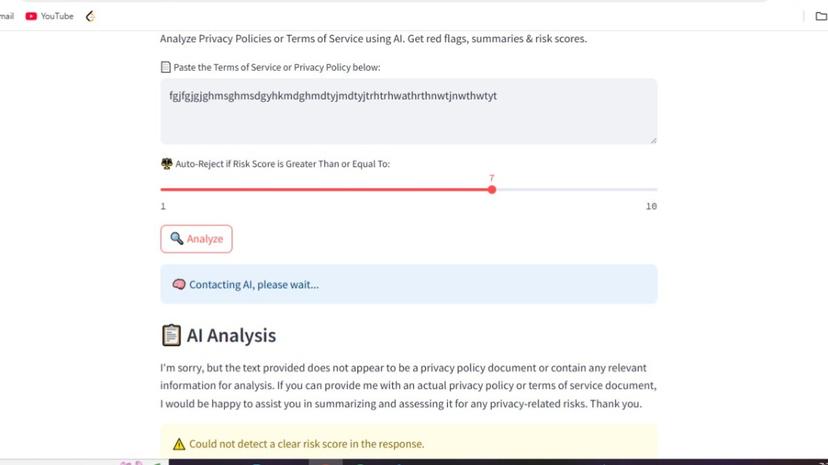Click the document icon beside the Paste label
This screenshot has width=828, height=465.
pos(166,68)
